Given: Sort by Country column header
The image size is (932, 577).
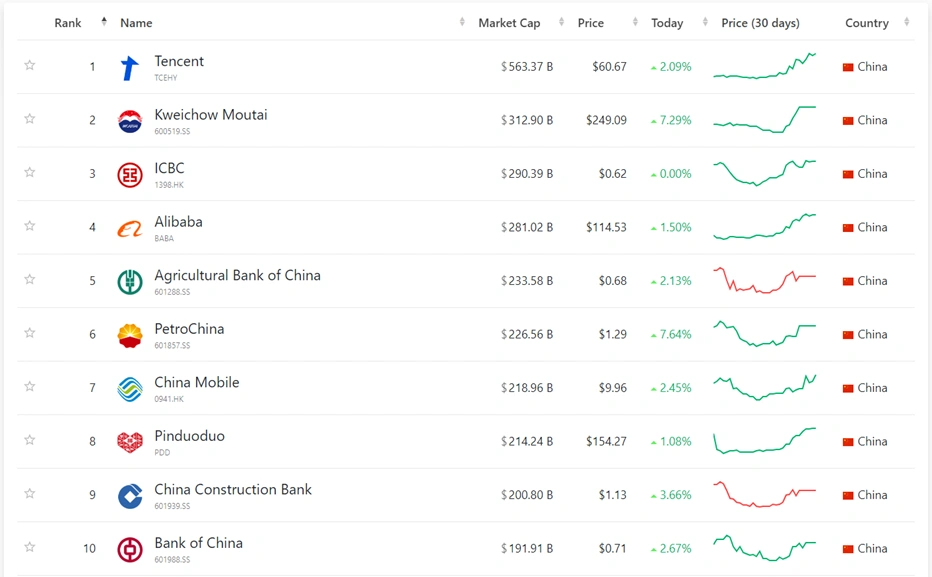Looking at the screenshot, I should [x=866, y=23].
